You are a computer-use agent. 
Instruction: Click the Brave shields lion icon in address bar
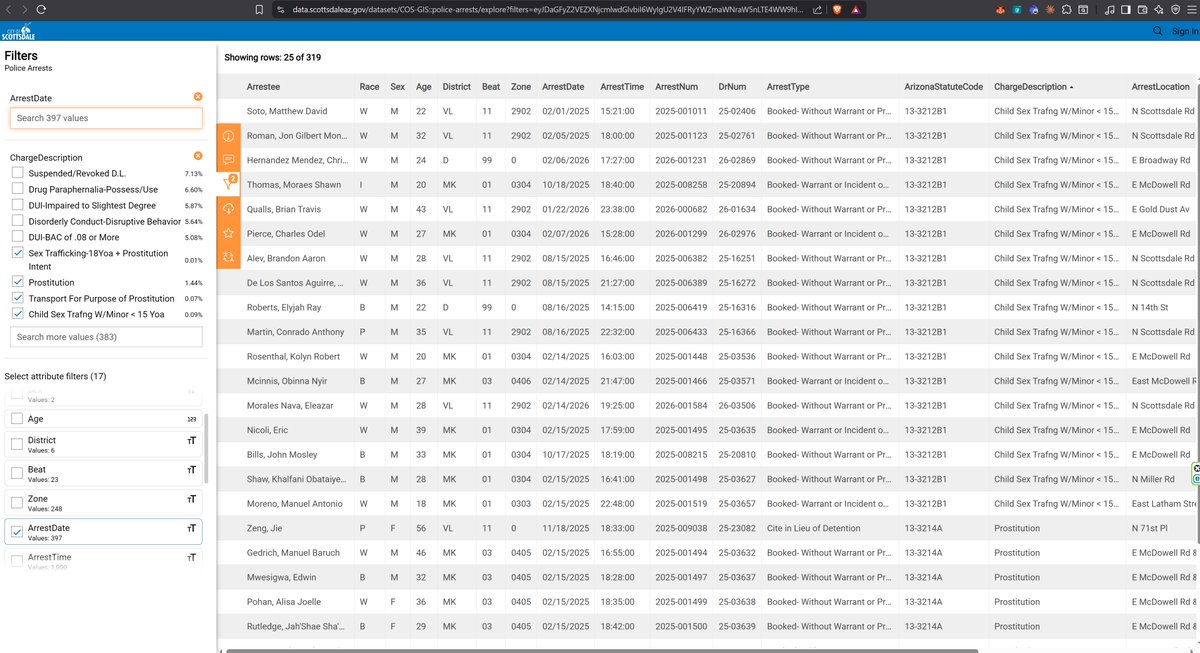tap(839, 9)
